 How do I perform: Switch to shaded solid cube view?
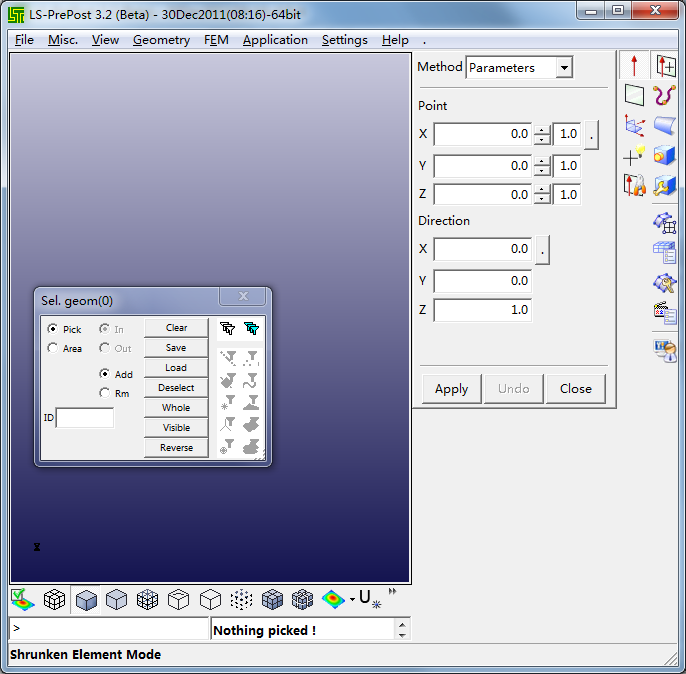coord(86,599)
